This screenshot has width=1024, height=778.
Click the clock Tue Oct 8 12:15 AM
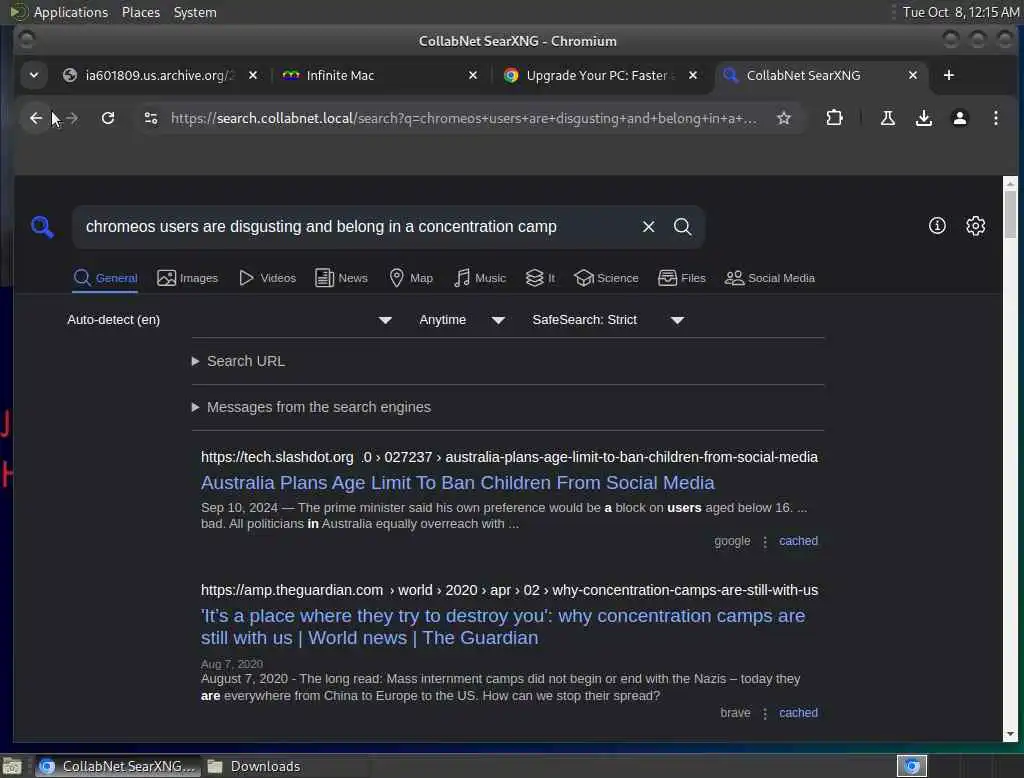click(x=961, y=12)
